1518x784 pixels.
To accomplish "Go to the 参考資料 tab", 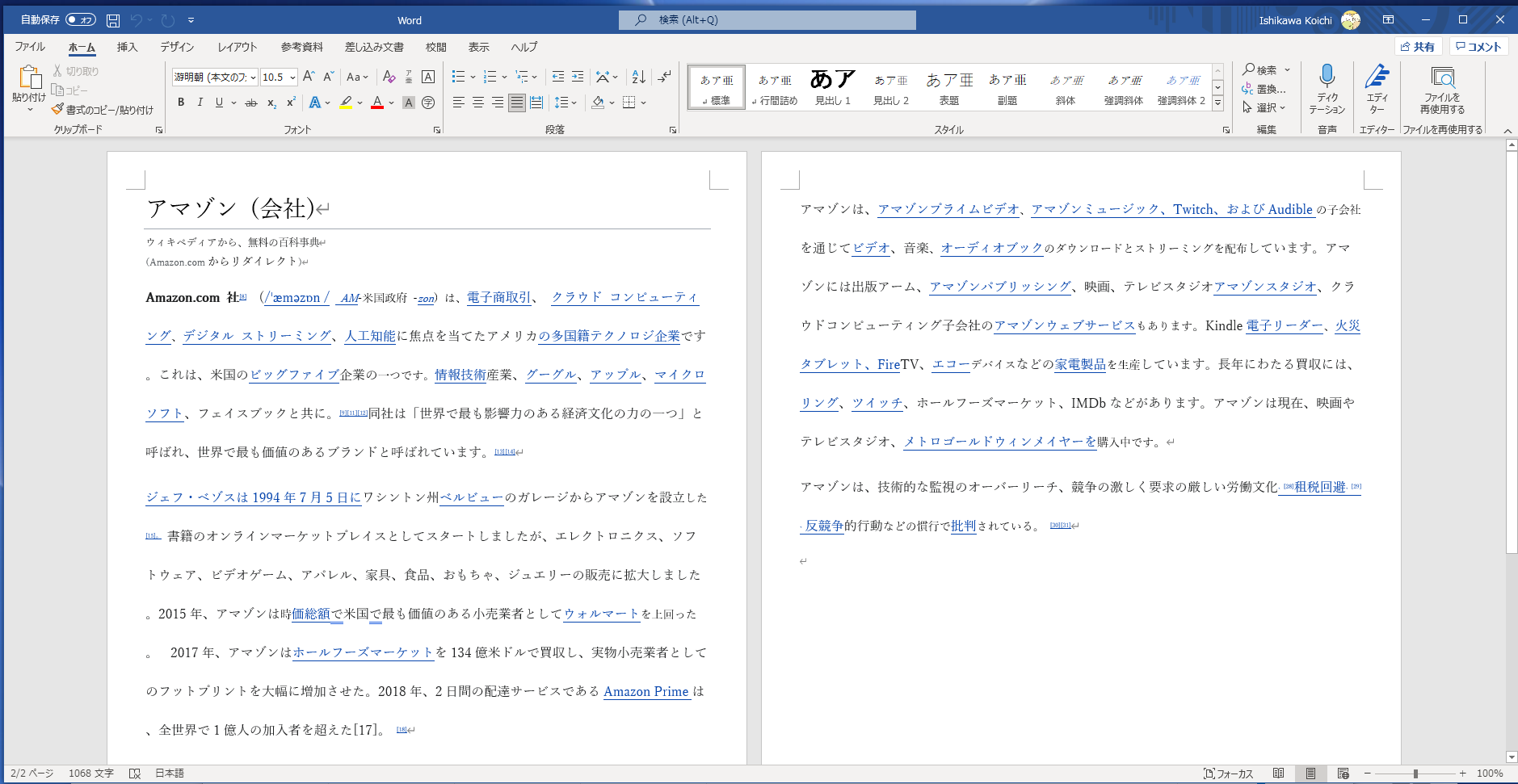I will pos(301,47).
